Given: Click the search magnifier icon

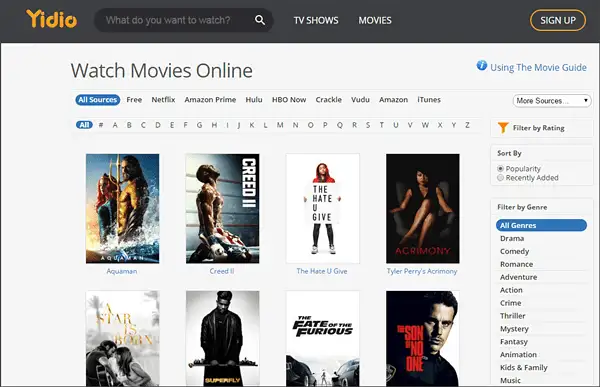Looking at the screenshot, I should [x=260, y=20].
